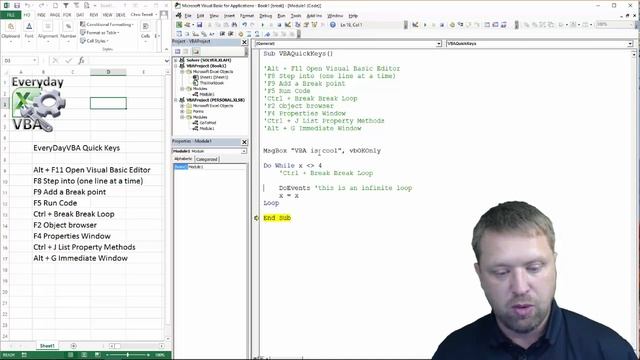The height and width of the screenshot is (360, 640).
Task: Click the Toggle Breakpoint hand icon
Action: (x=240, y=34)
